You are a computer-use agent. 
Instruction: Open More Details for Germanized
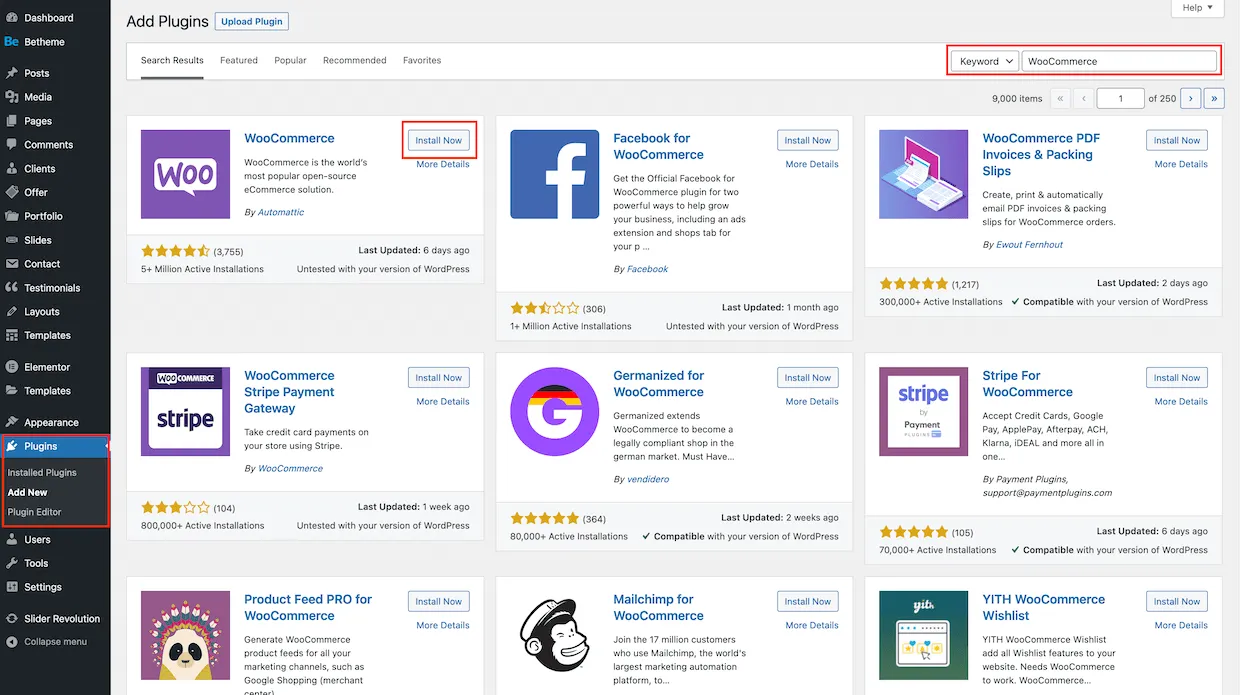tap(812, 402)
